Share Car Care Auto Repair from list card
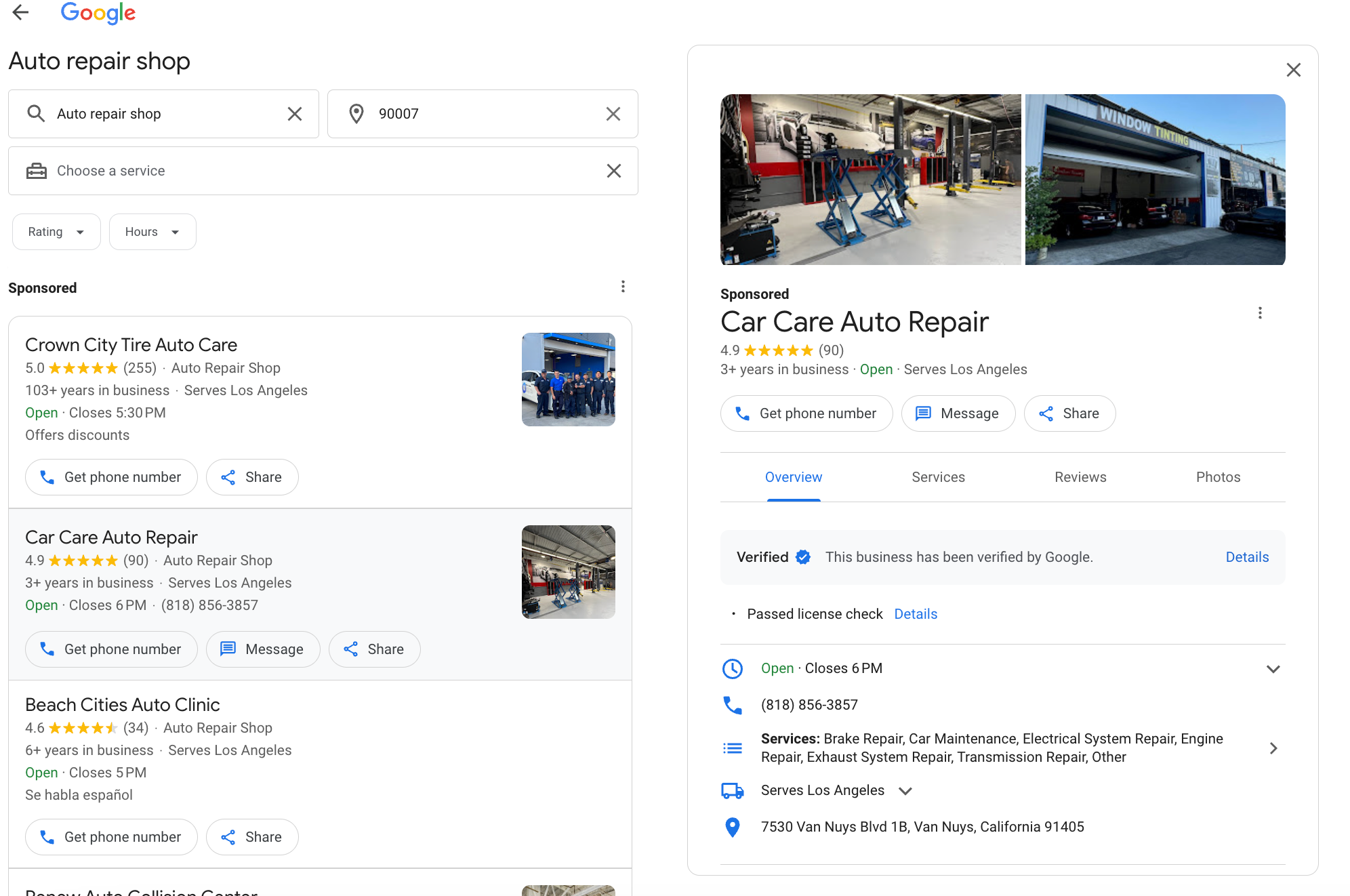Viewport: 1350px width, 896px height. pyautogui.click(x=375, y=649)
